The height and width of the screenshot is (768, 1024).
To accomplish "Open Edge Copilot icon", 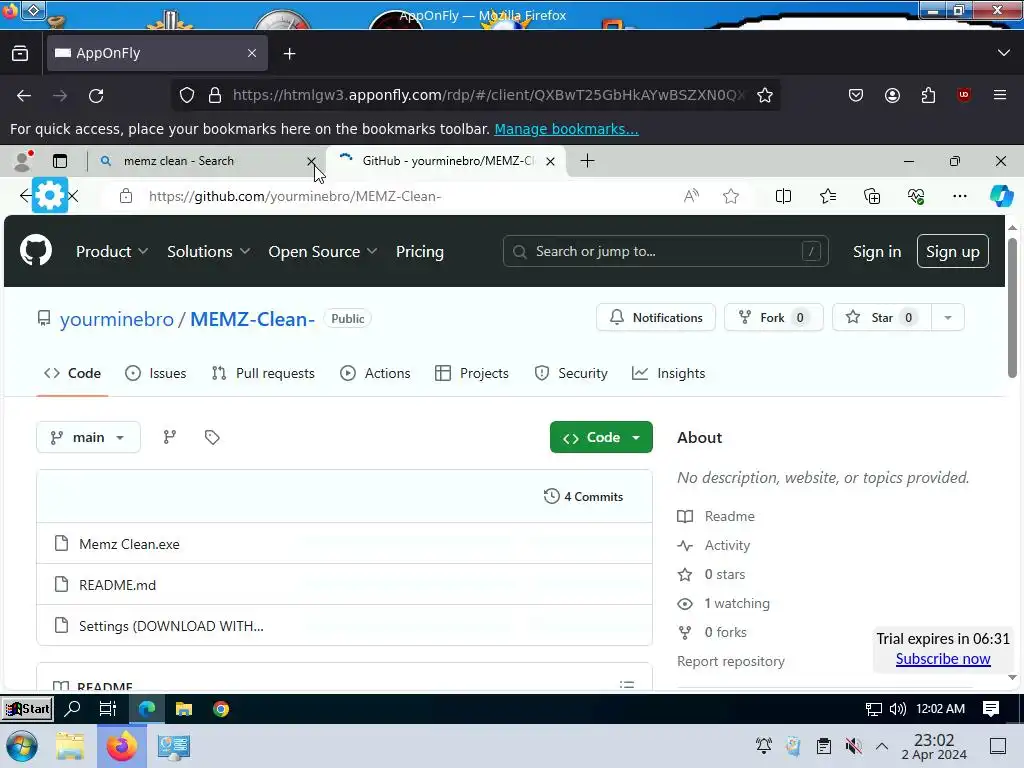I will 1001,196.
